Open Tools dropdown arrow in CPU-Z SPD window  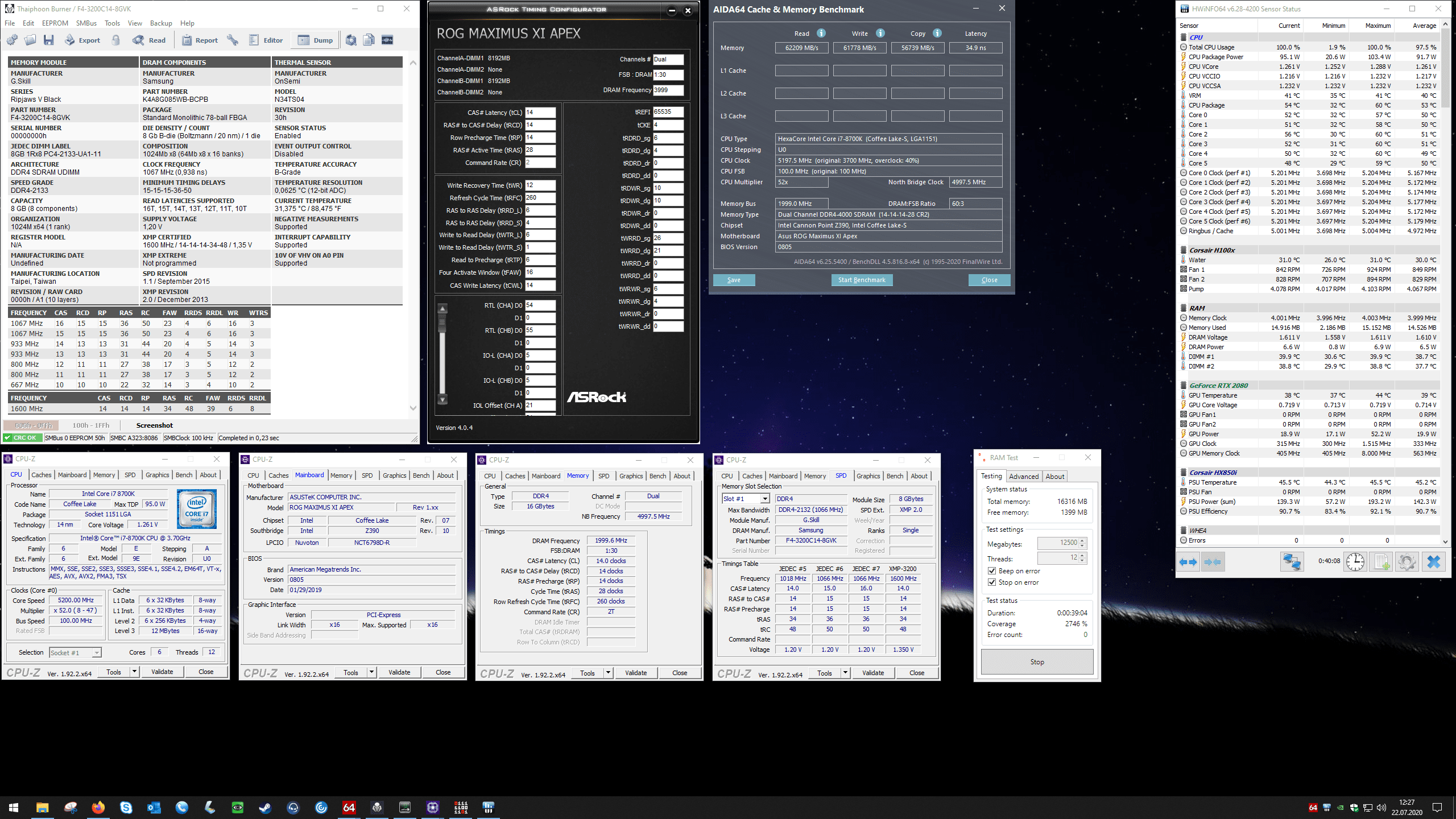845,673
